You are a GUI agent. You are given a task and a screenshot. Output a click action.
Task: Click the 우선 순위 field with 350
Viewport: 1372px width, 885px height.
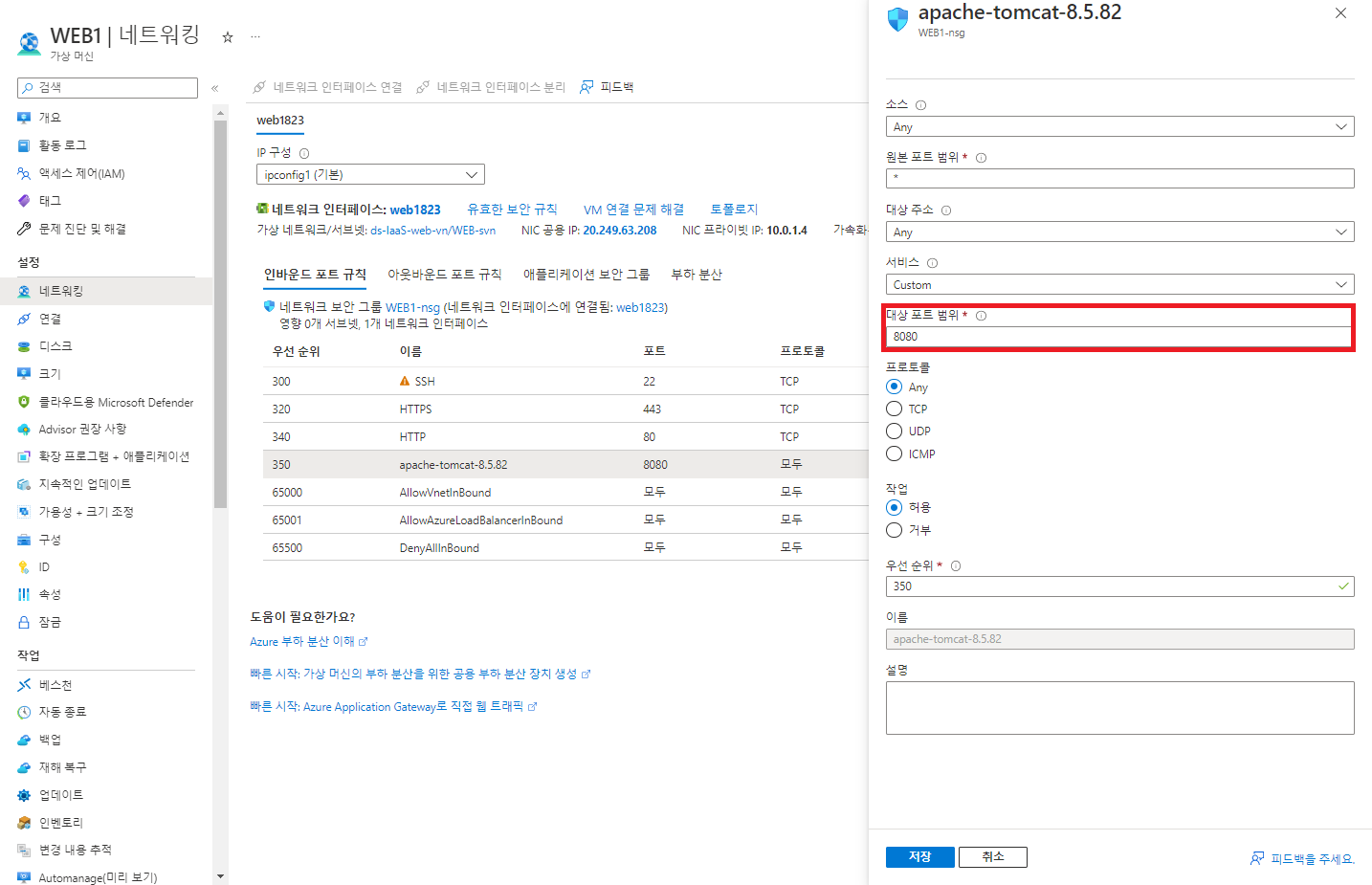[x=1119, y=586]
